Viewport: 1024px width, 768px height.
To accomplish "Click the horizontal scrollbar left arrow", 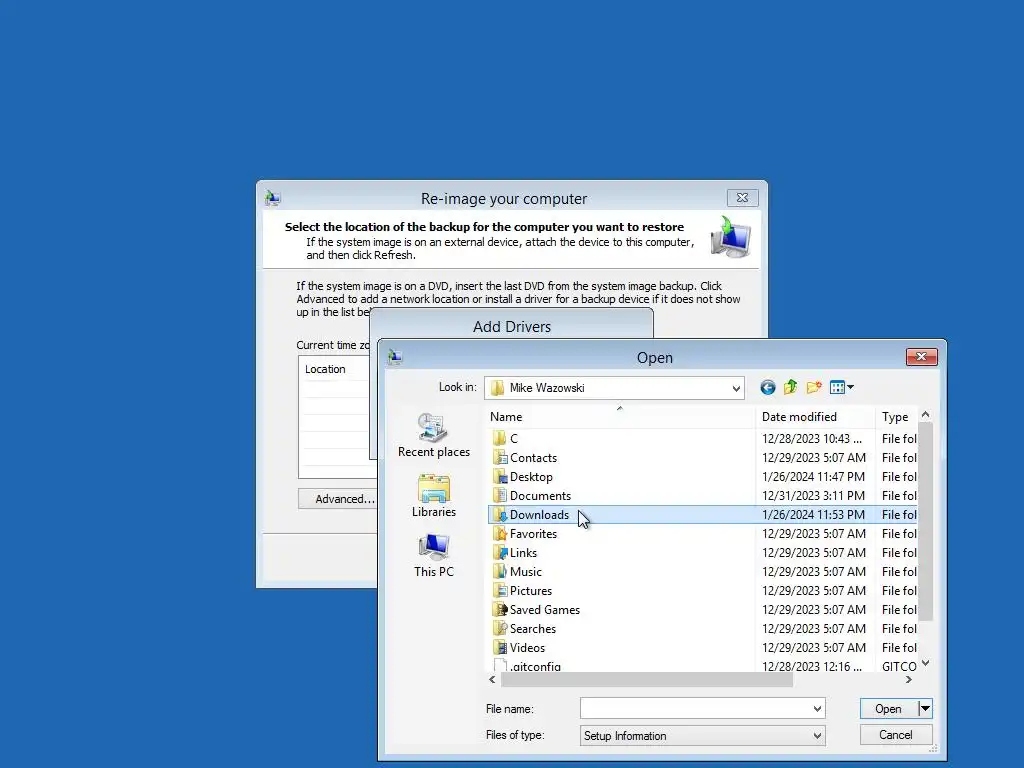I will pos(492,679).
